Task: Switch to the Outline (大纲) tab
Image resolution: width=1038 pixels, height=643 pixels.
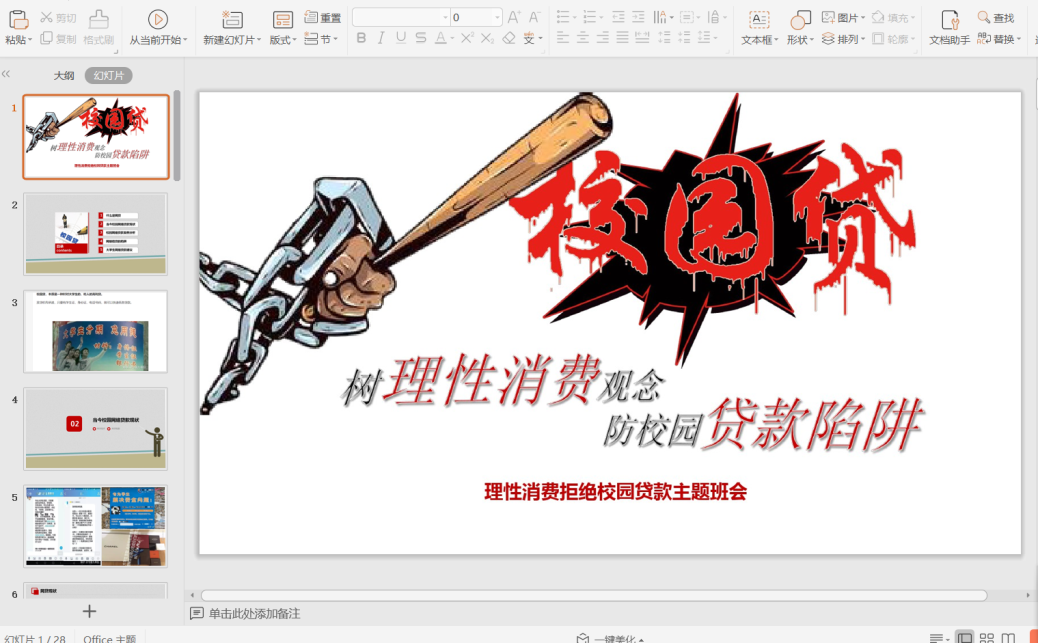Action: coord(64,76)
